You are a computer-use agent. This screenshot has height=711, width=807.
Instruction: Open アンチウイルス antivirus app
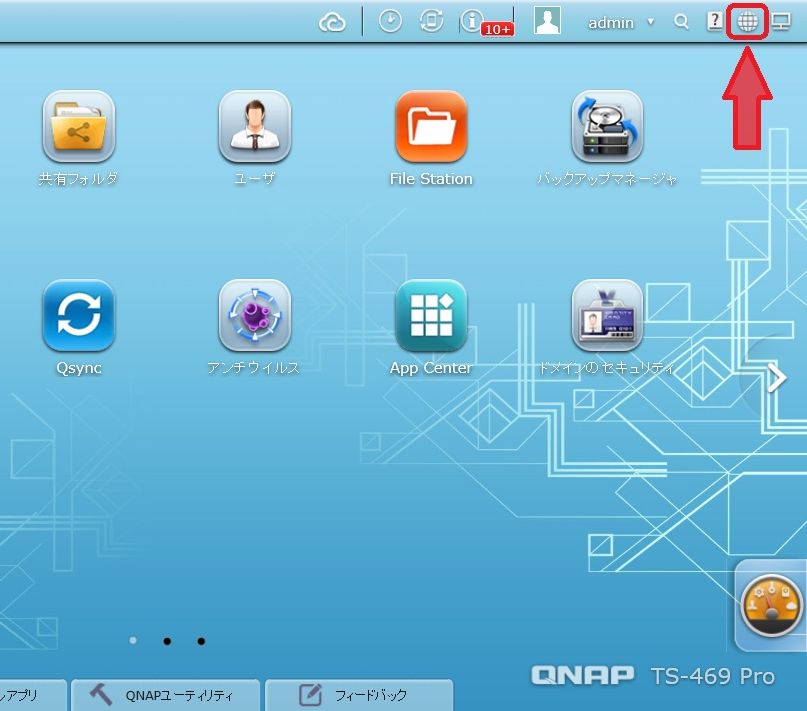point(255,316)
